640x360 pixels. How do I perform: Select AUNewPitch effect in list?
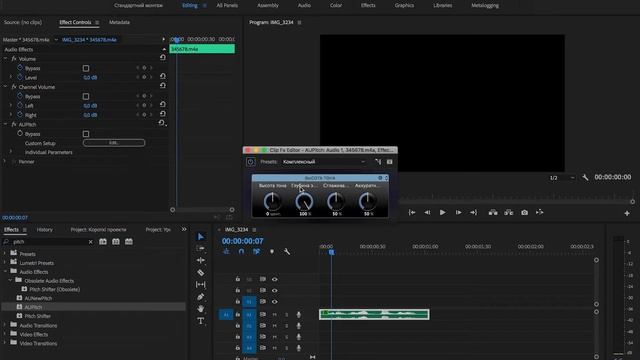pyautogui.click(x=38, y=298)
